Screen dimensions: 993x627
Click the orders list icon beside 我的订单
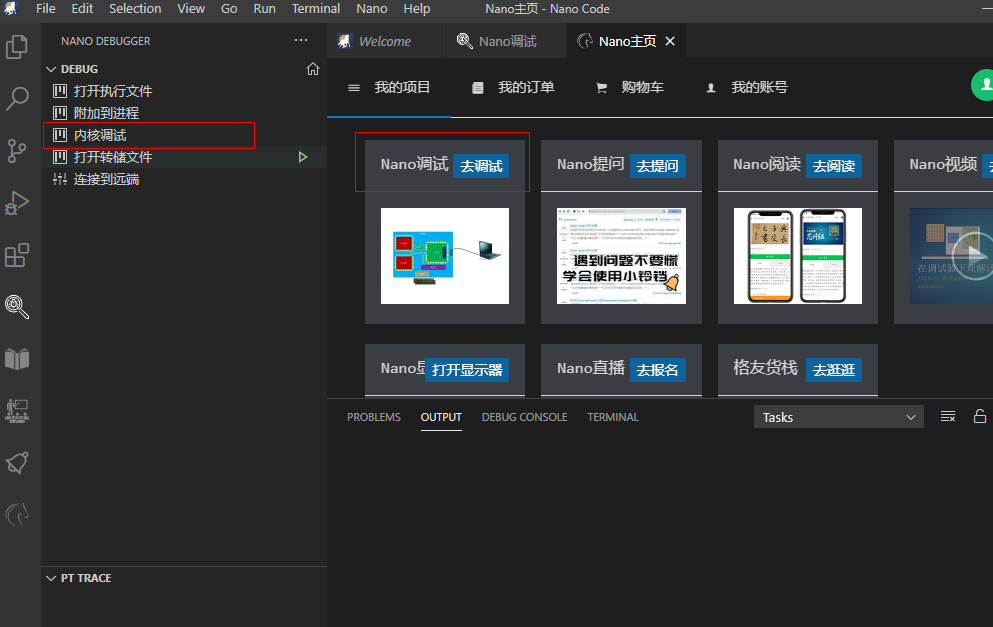(478, 88)
